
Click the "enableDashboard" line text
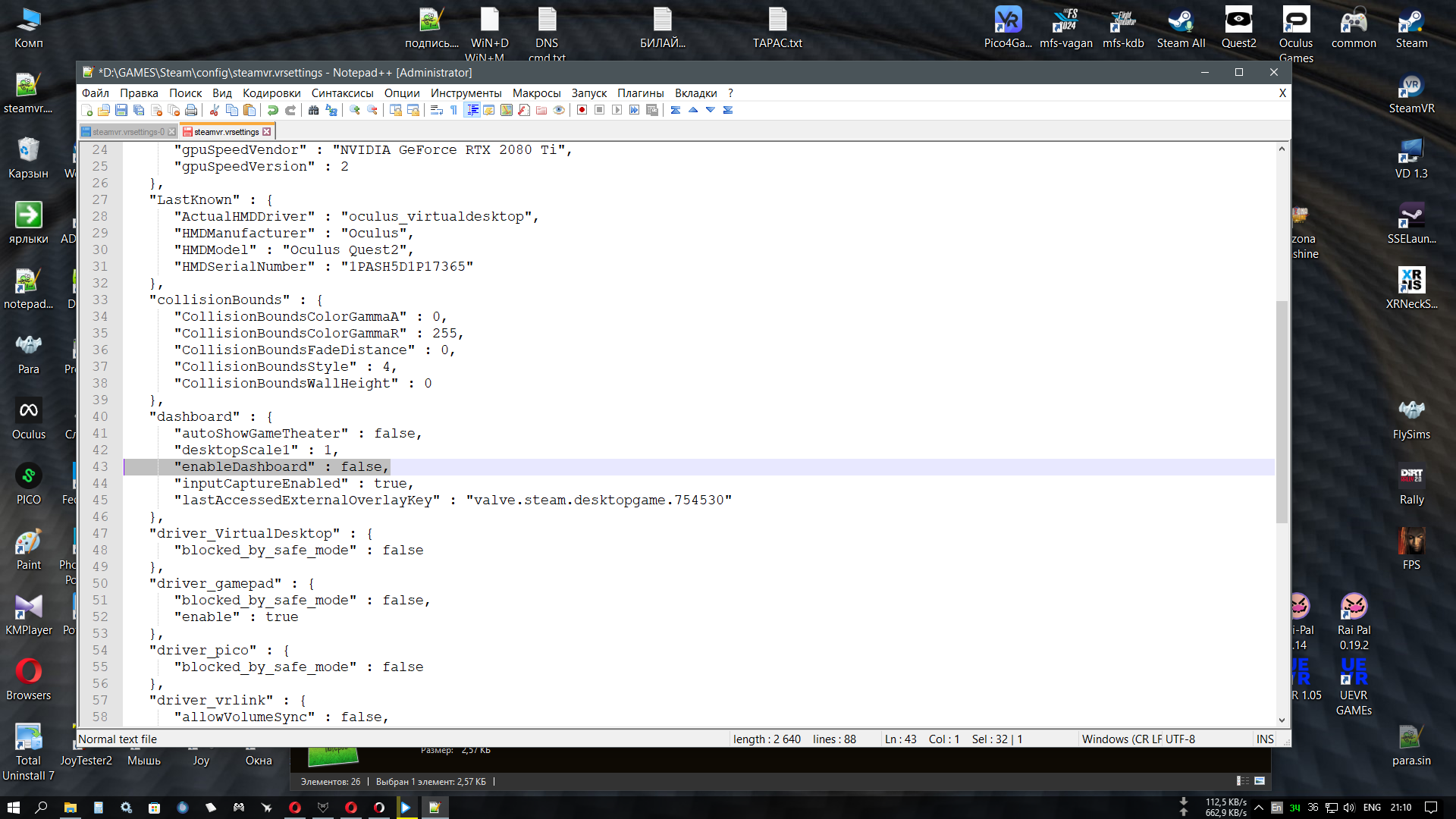pyautogui.click(x=281, y=467)
